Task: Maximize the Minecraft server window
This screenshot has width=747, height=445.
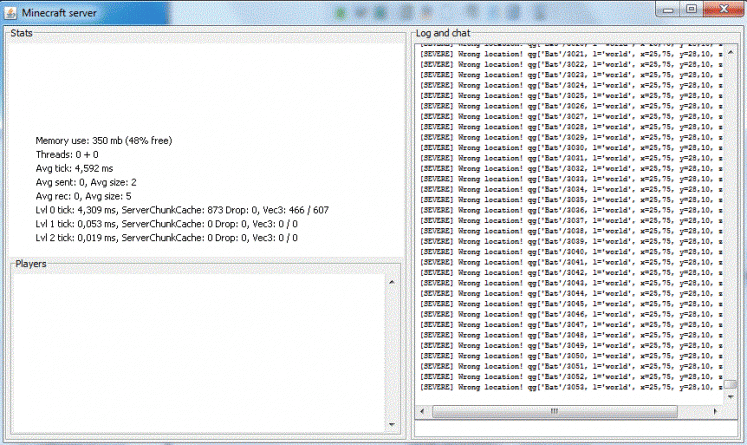Action: (691, 9)
